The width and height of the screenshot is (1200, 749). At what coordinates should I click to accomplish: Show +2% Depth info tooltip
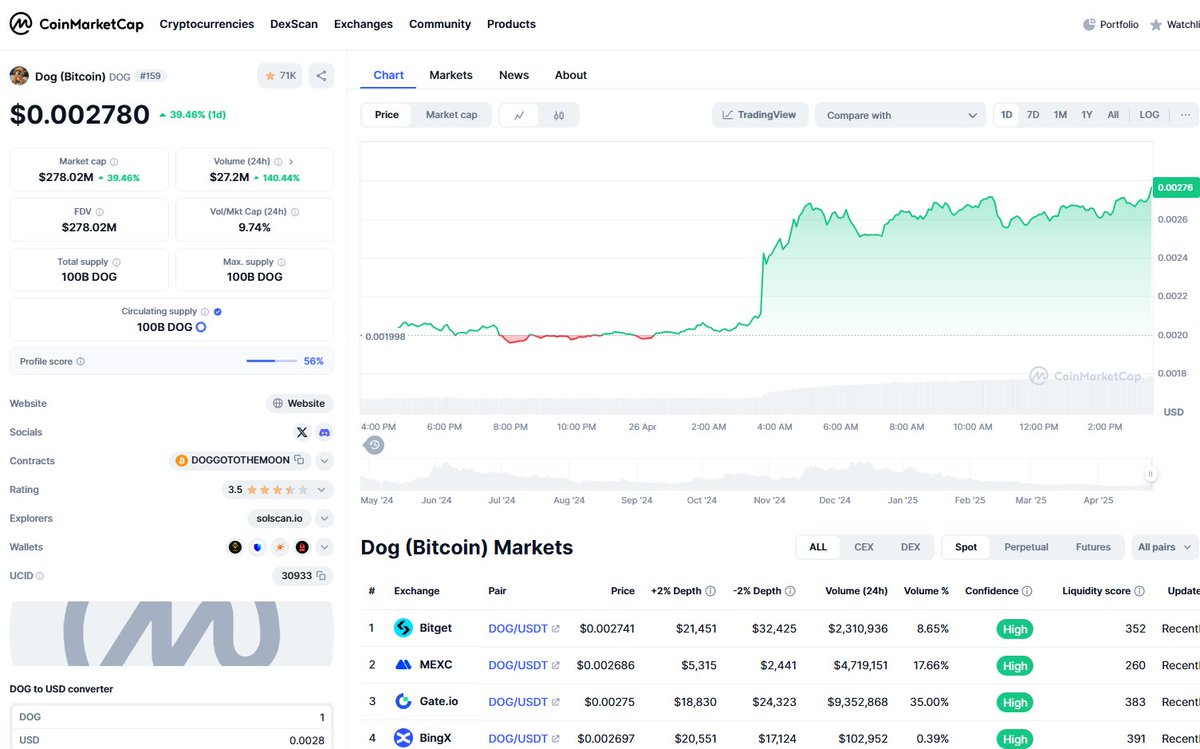[711, 591]
